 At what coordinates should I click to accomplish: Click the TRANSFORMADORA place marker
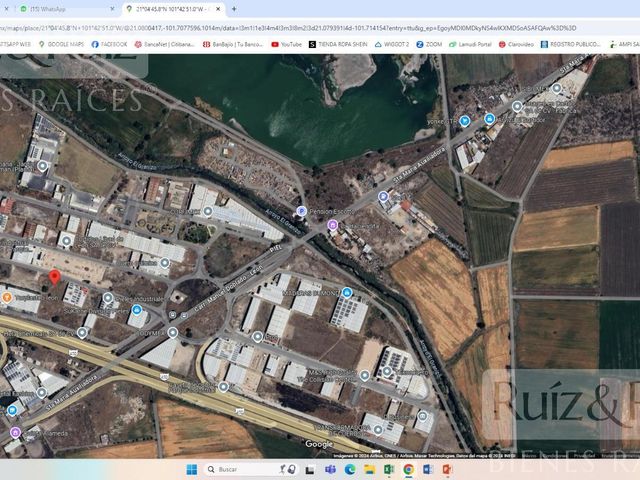[x=378, y=429]
